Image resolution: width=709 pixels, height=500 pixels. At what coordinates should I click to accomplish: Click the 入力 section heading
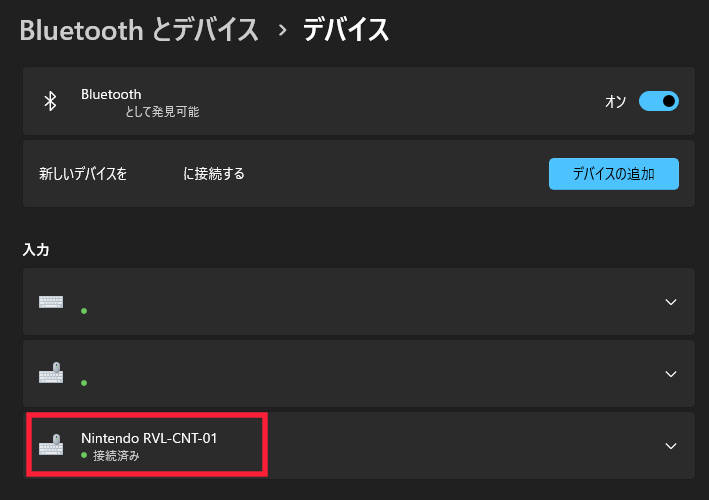[x=36, y=250]
